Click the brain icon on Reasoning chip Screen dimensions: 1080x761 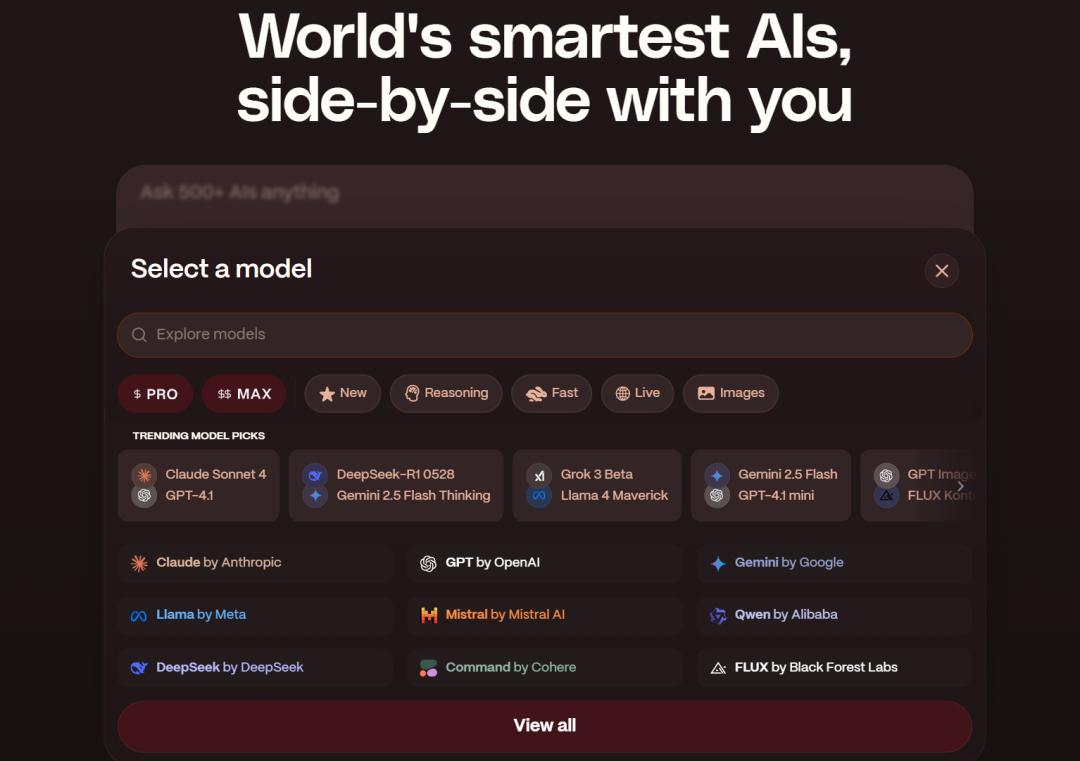(x=412, y=393)
